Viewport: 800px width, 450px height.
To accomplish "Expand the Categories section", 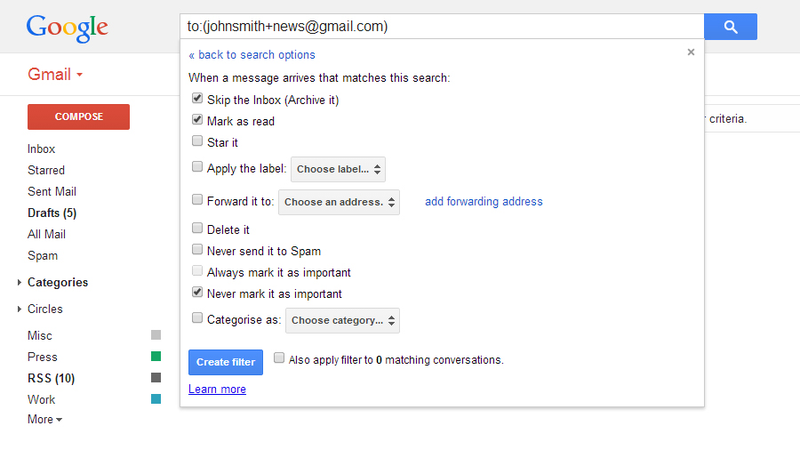I will 19,282.
